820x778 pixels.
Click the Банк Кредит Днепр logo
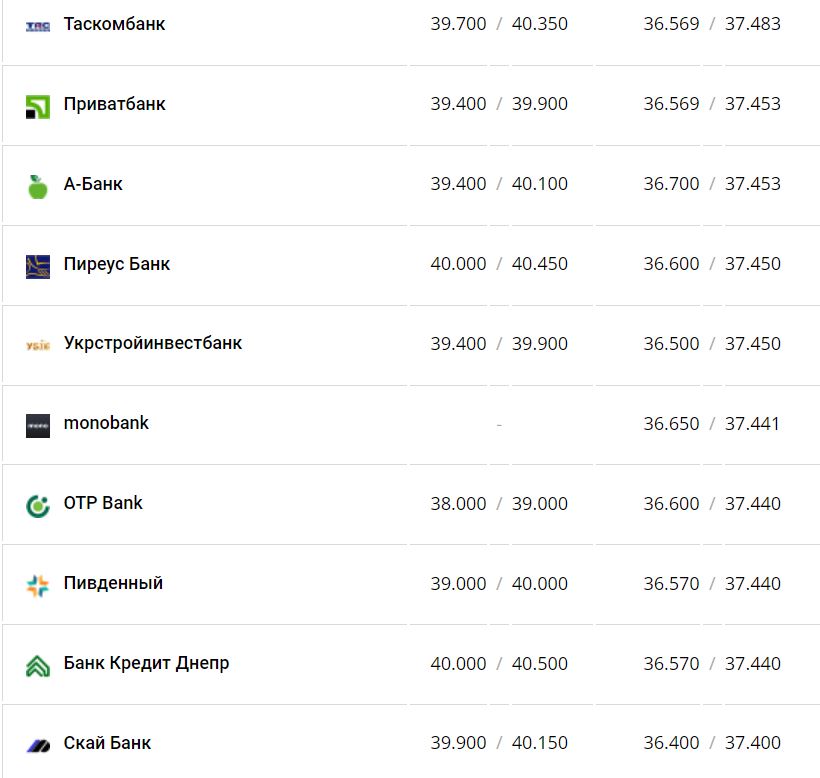pyautogui.click(x=38, y=665)
